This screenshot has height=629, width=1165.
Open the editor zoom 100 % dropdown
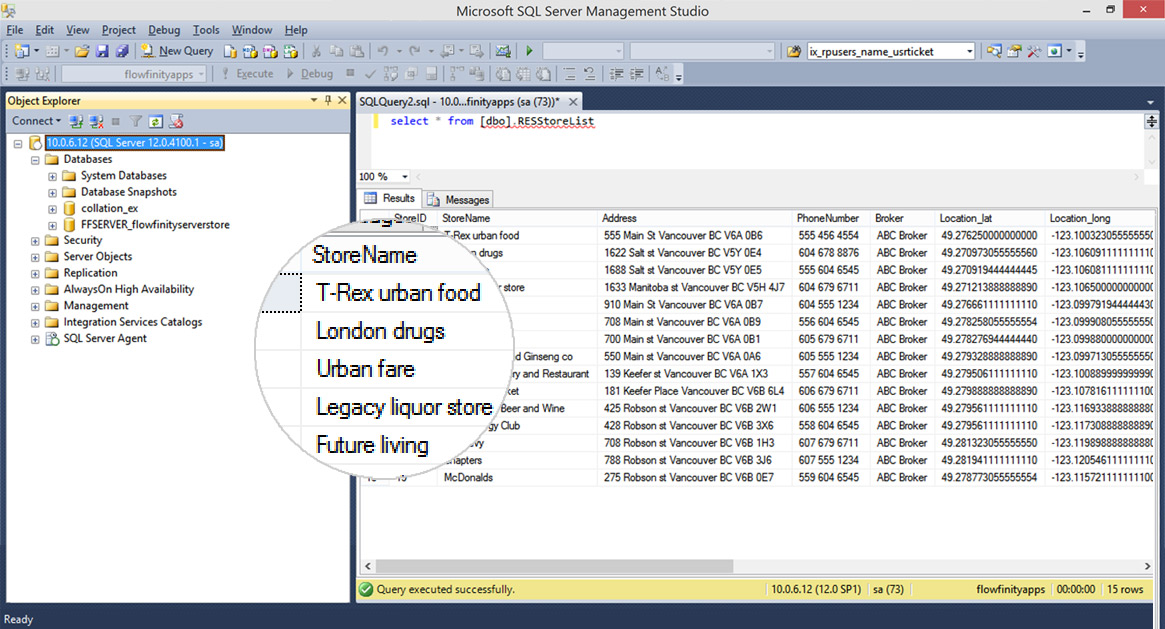pyautogui.click(x=405, y=177)
